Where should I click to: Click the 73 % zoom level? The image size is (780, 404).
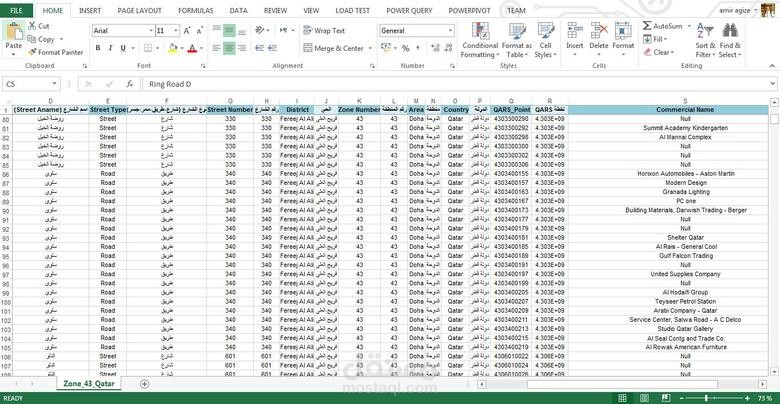(x=764, y=398)
